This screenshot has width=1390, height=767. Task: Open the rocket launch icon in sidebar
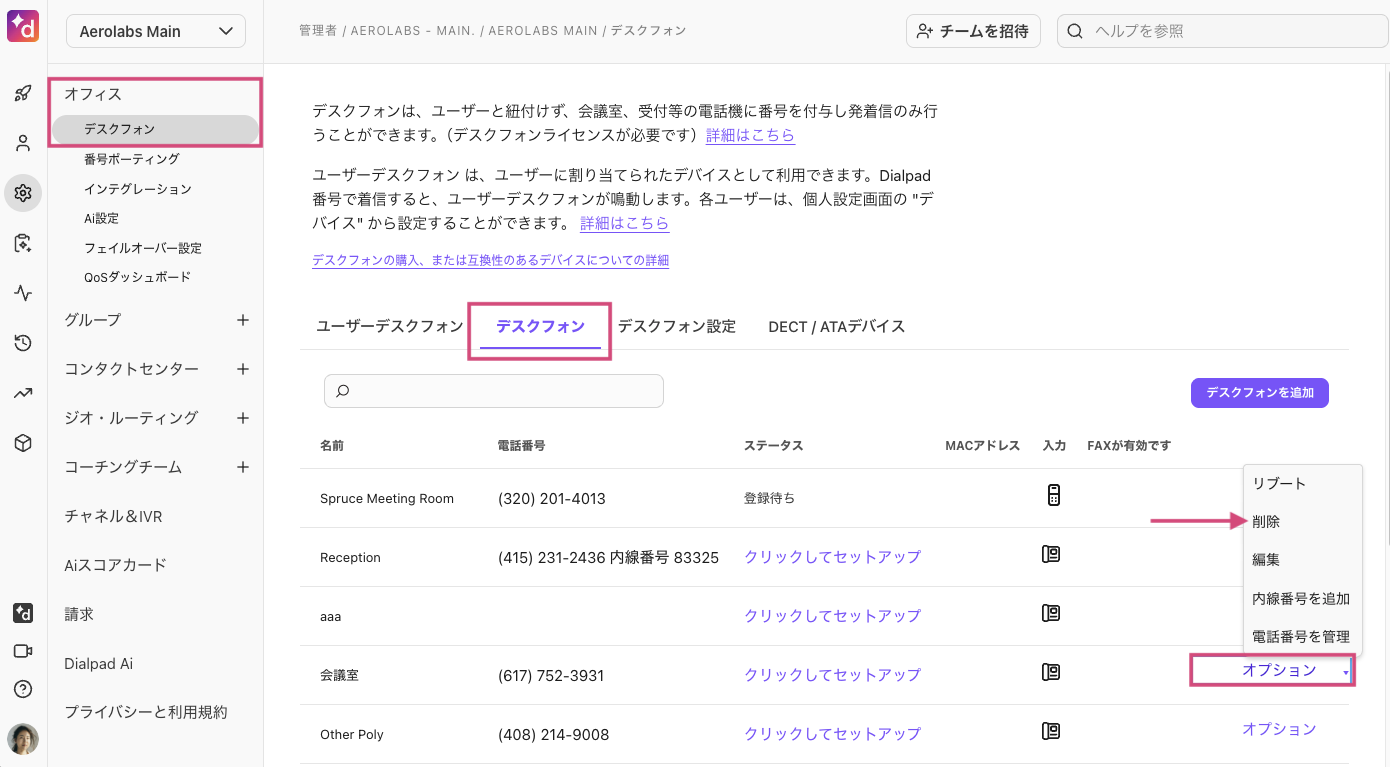tap(23, 94)
